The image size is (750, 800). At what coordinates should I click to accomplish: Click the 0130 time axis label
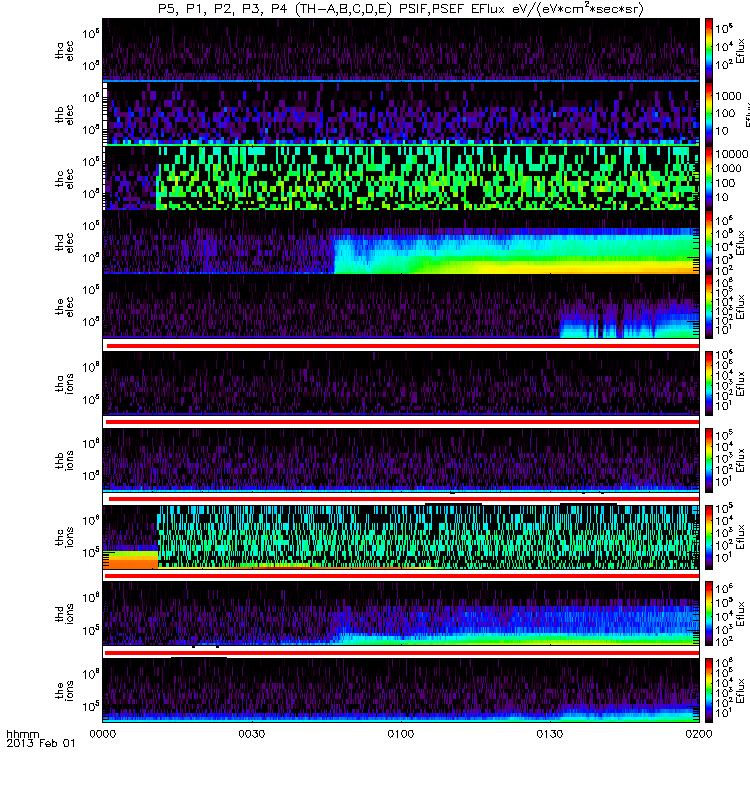point(550,734)
